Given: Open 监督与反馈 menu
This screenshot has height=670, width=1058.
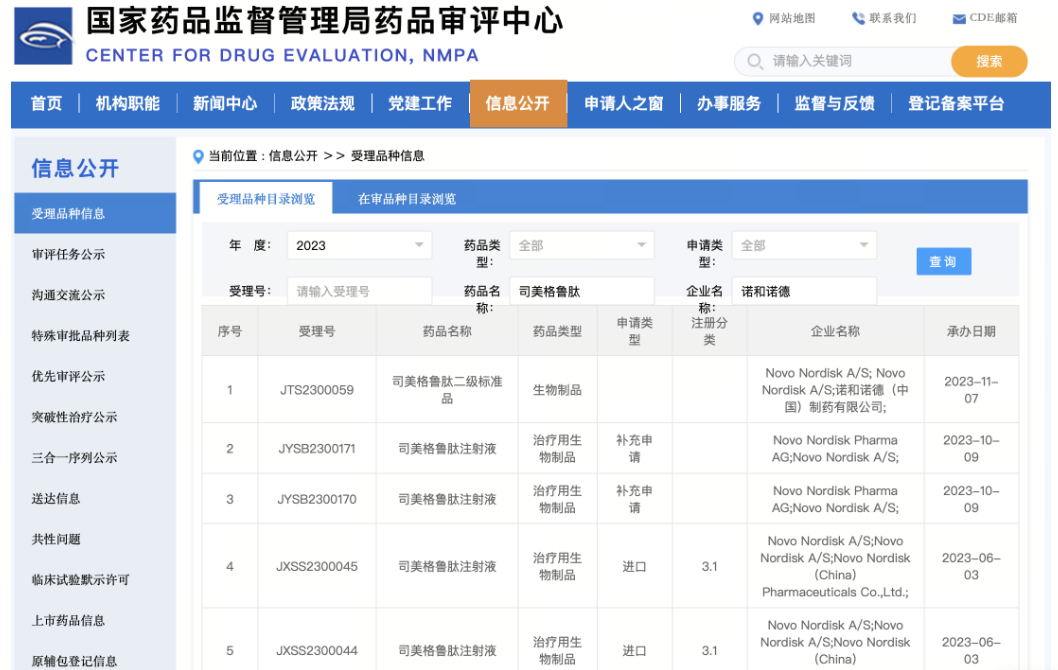Looking at the screenshot, I should pos(834,103).
